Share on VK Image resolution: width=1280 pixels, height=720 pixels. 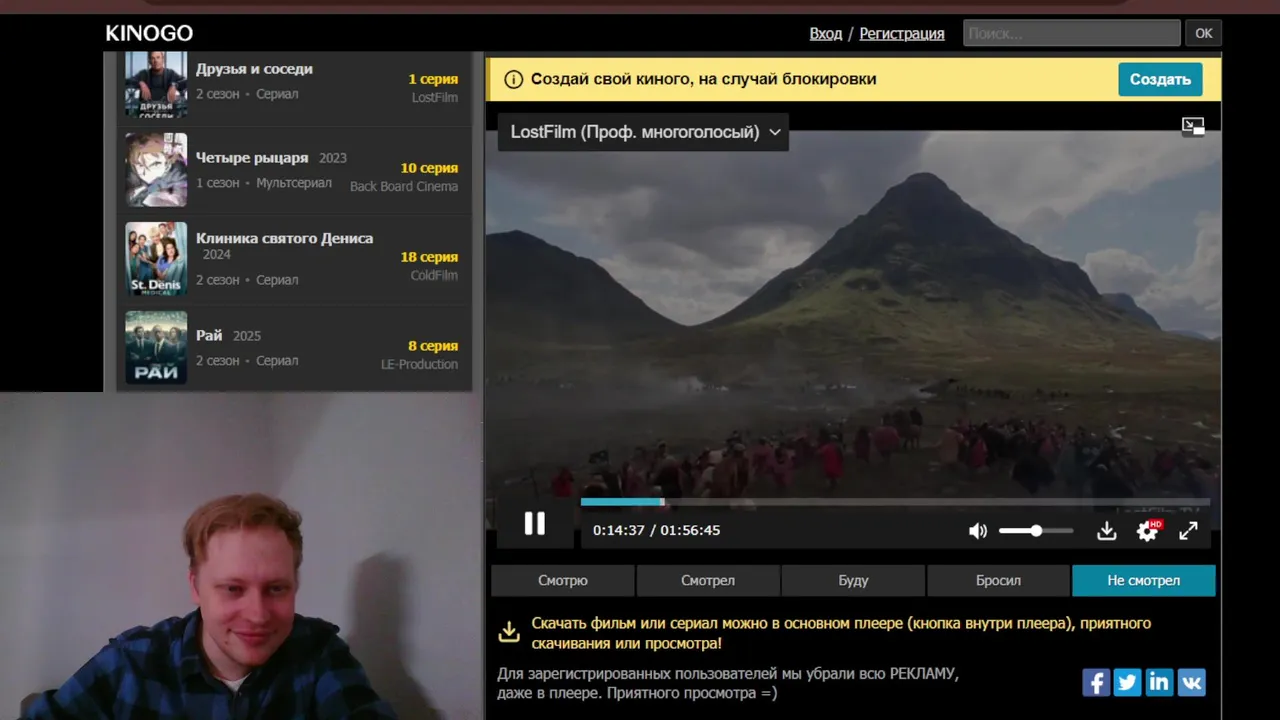[x=1191, y=682]
